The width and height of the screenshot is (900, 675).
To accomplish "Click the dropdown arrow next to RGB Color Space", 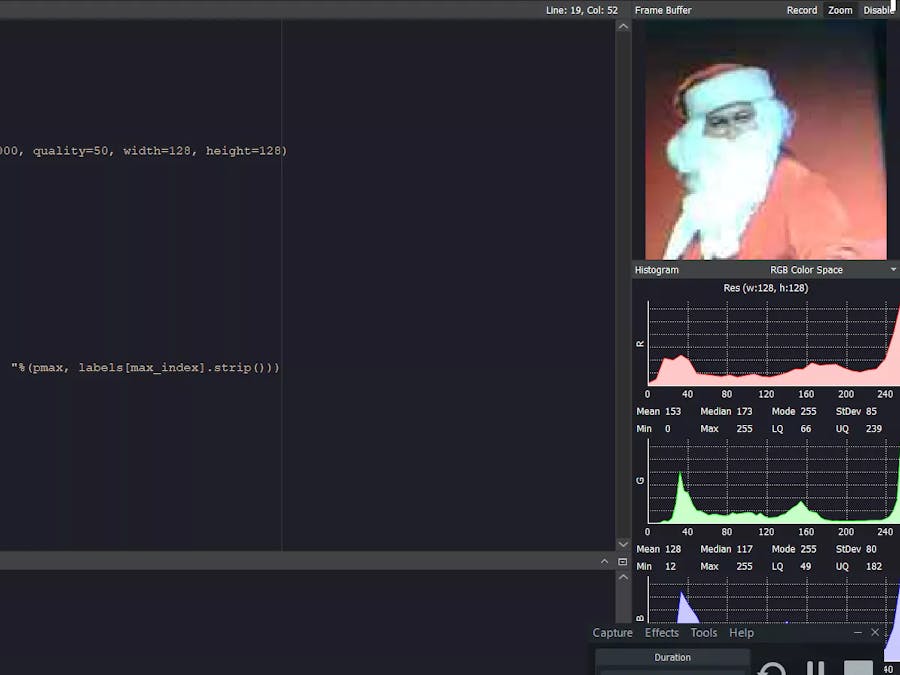I will tap(893, 269).
